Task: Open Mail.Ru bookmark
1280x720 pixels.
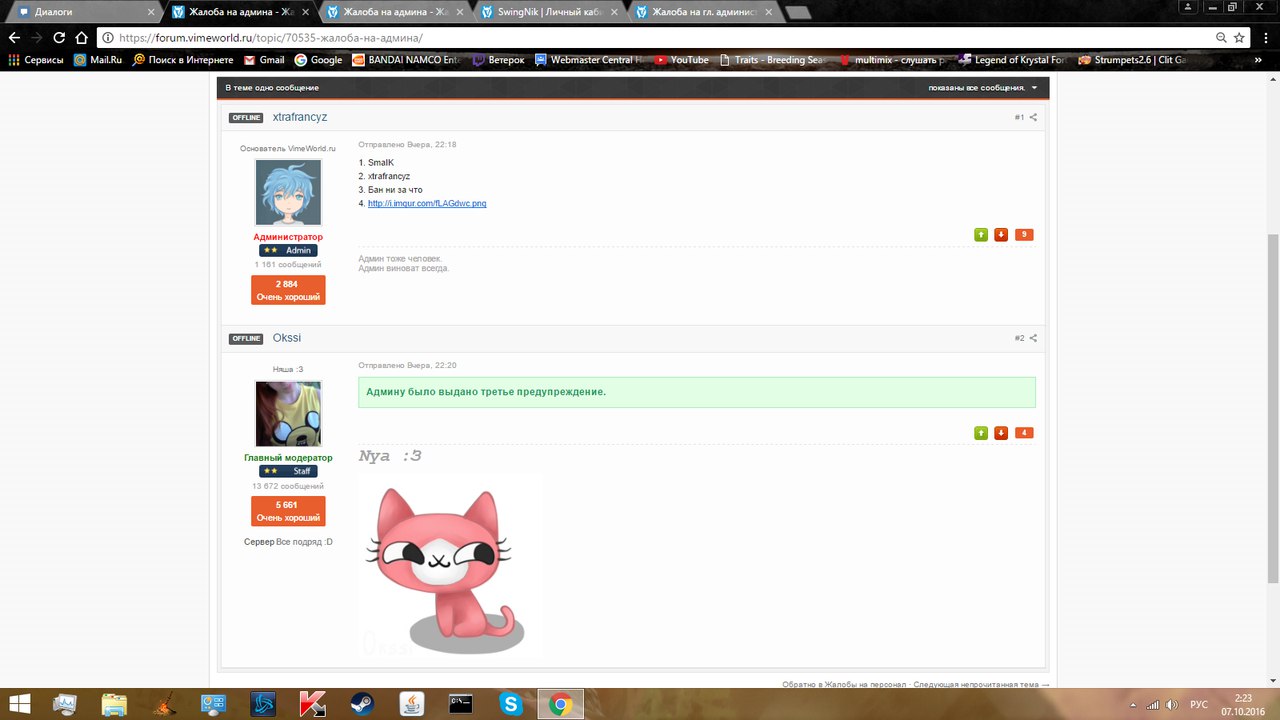Action: [x=98, y=60]
